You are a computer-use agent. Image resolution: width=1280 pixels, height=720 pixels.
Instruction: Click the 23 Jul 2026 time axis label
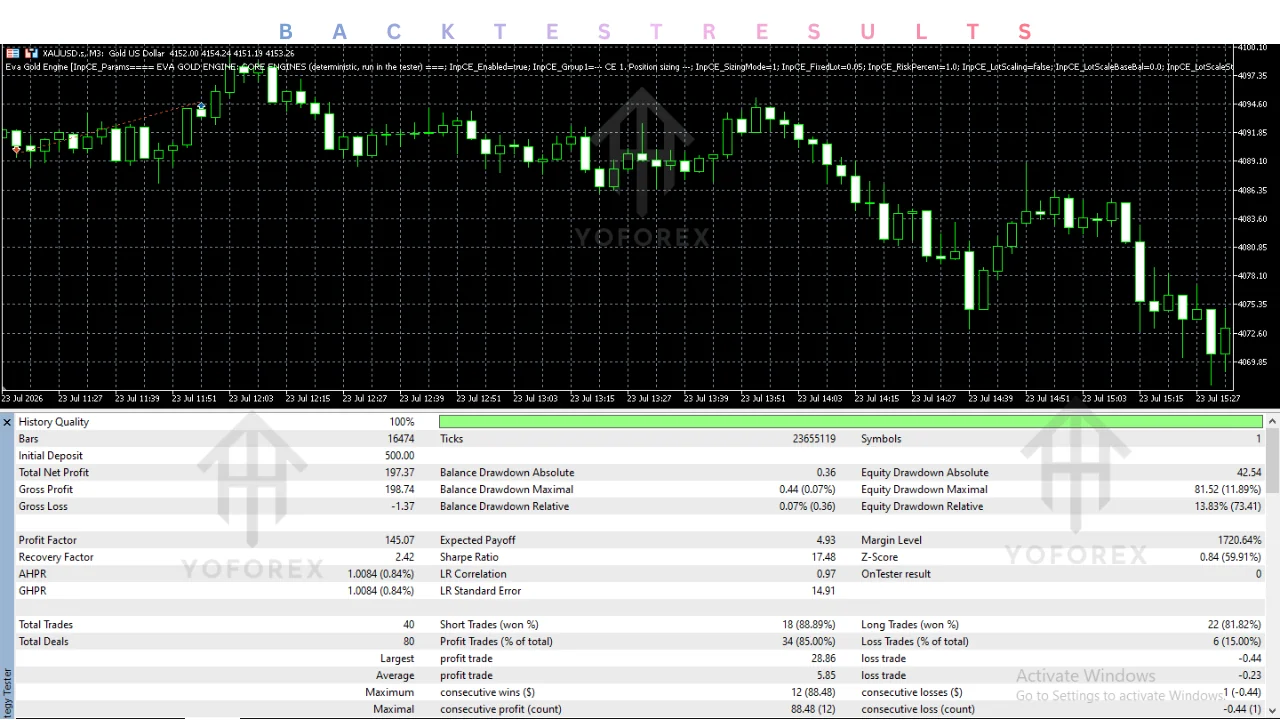[x=22, y=399]
